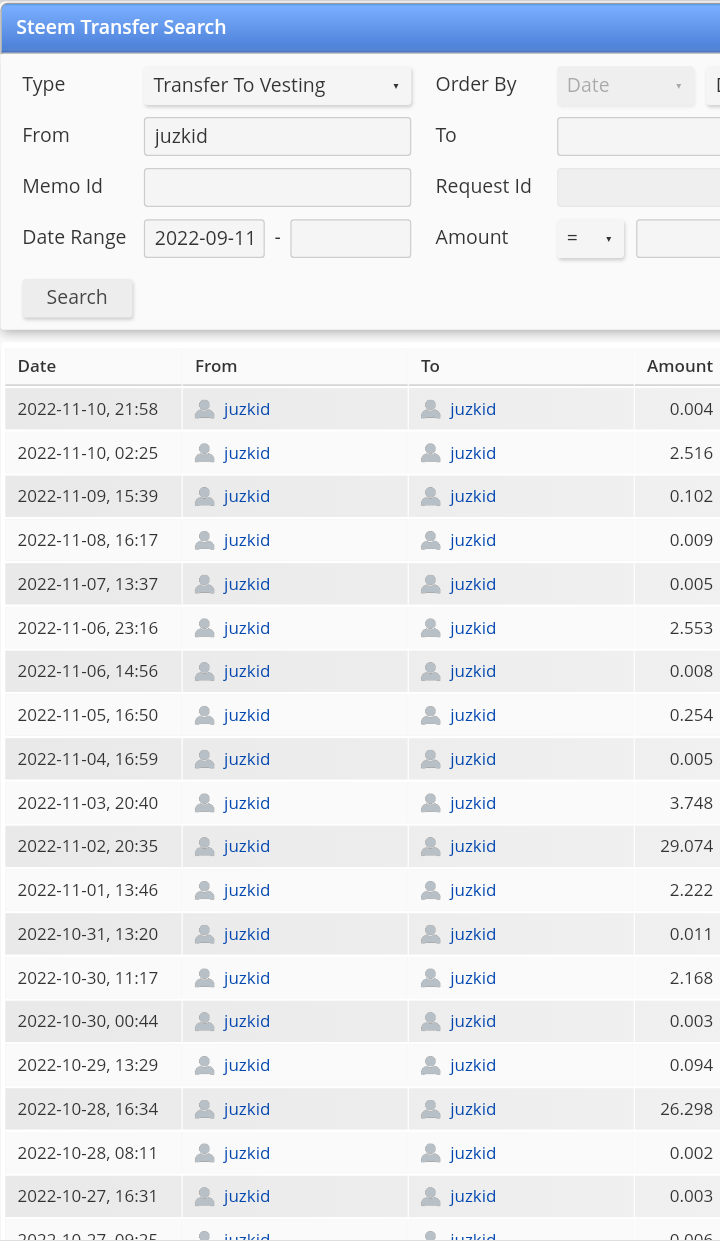The width and height of the screenshot is (720, 1244).
Task: Click the Search button
Action: coord(77,297)
